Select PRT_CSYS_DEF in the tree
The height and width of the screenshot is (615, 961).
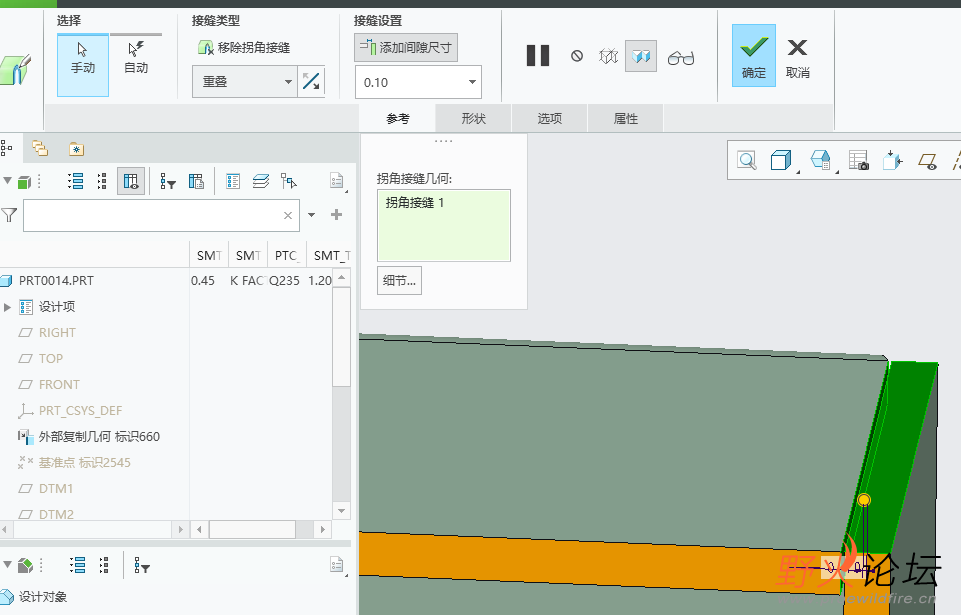pos(80,410)
